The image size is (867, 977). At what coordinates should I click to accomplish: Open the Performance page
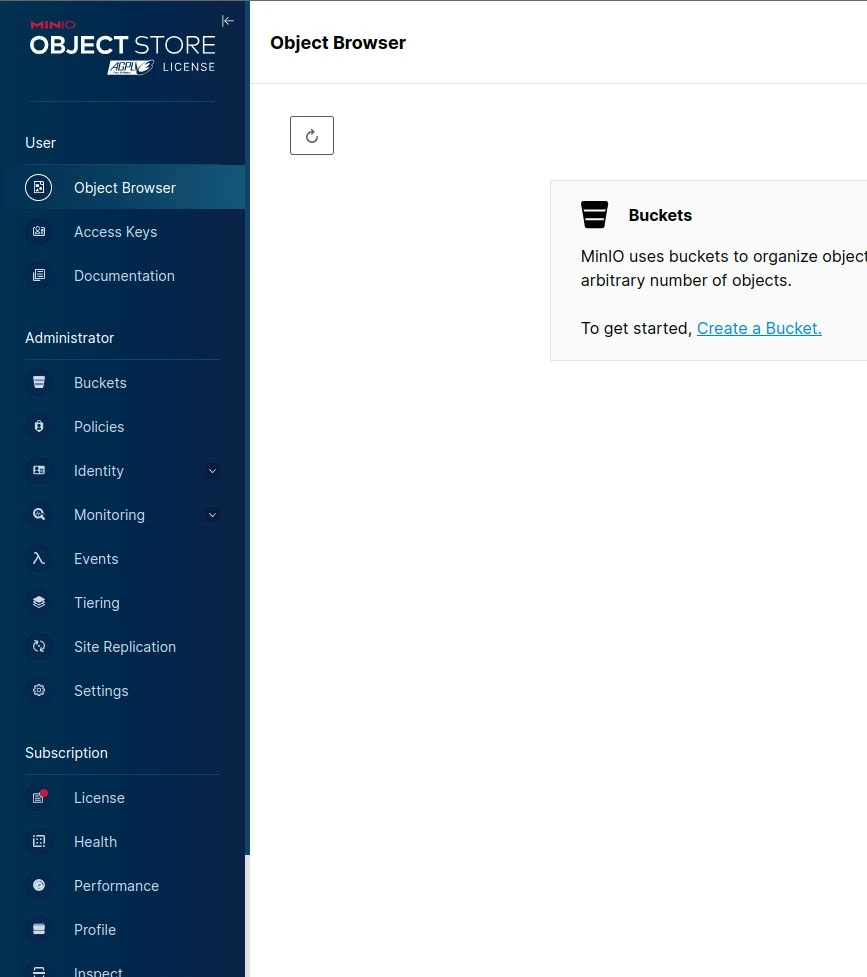(x=122, y=885)
